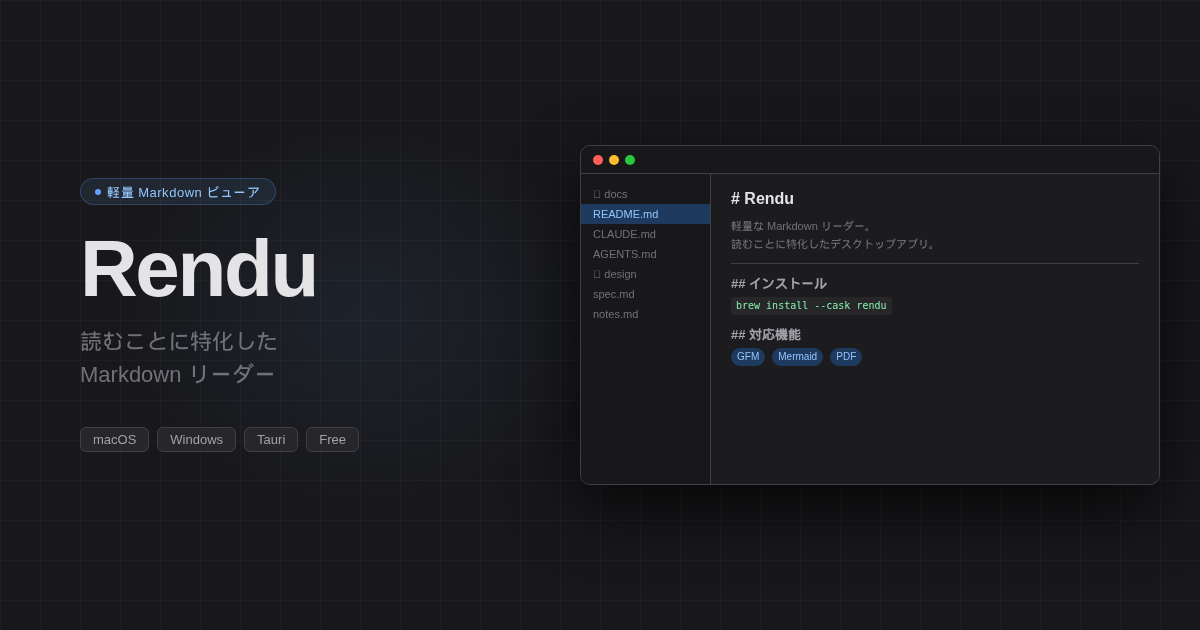Click the ## インストール heading
This screenshot has width=1200, height=630.
click(x=779, y=284)
